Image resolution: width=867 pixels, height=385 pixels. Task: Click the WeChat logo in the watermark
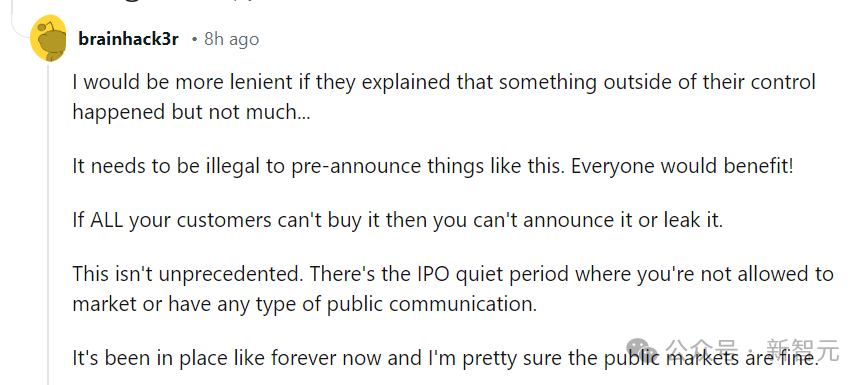point(645,351)
